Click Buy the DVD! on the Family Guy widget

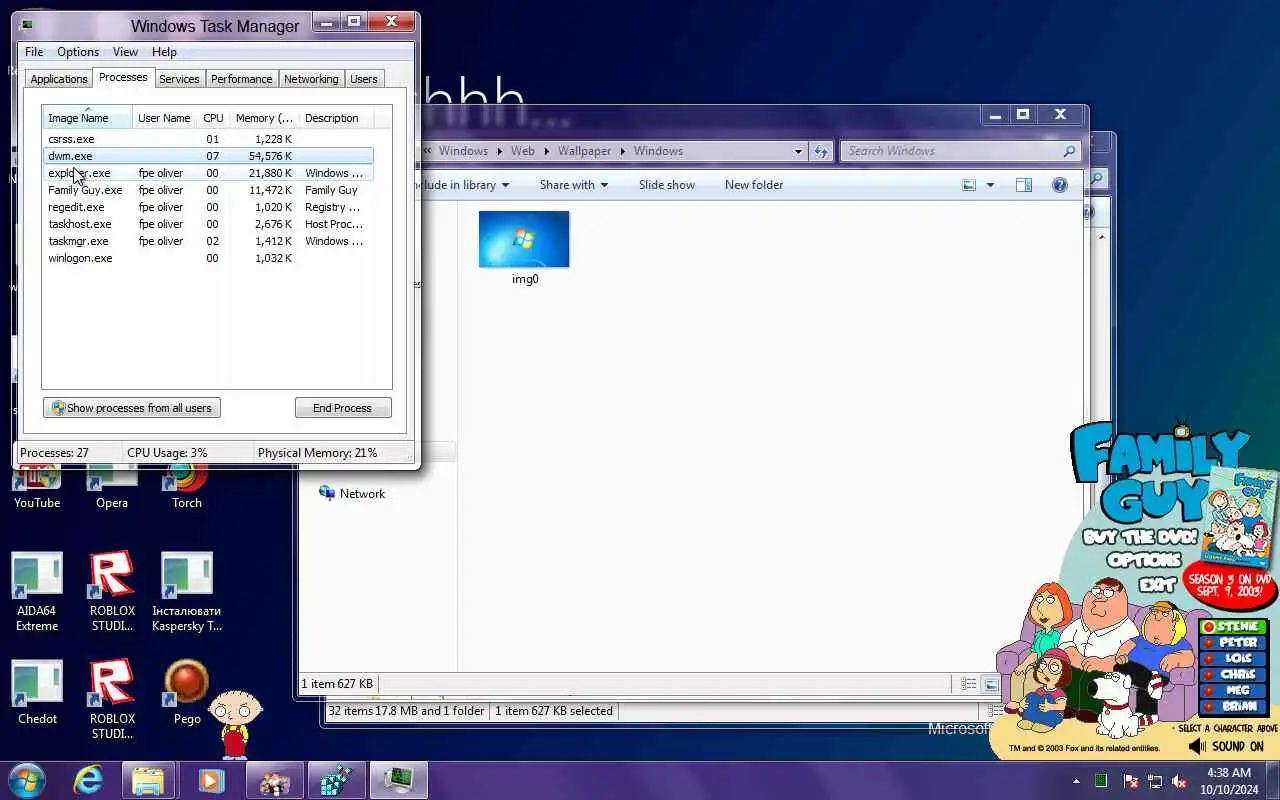click(x=1140, y=537)
